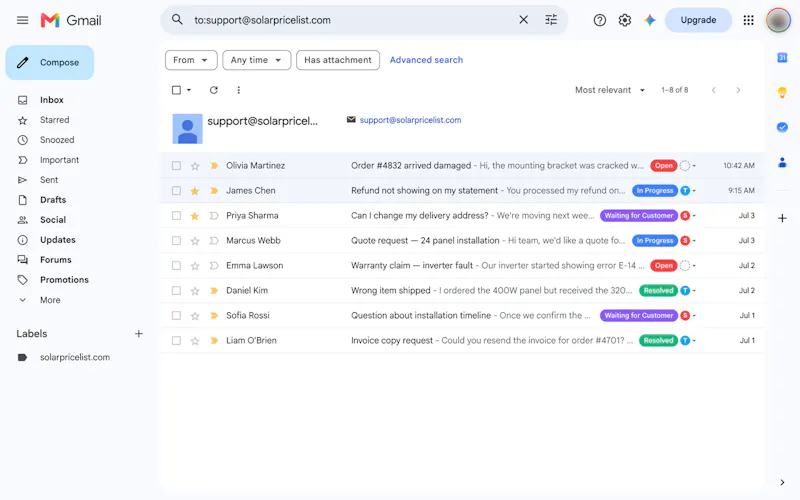Viewport: 800px width, 500px height.
Task: Open the Starred folder
Action: point(54,120)
